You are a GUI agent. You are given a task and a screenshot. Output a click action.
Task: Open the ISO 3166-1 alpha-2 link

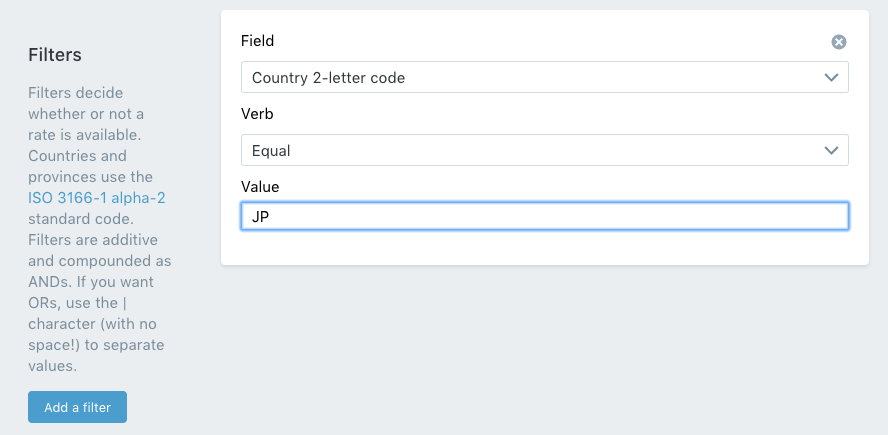pos(97,198)
